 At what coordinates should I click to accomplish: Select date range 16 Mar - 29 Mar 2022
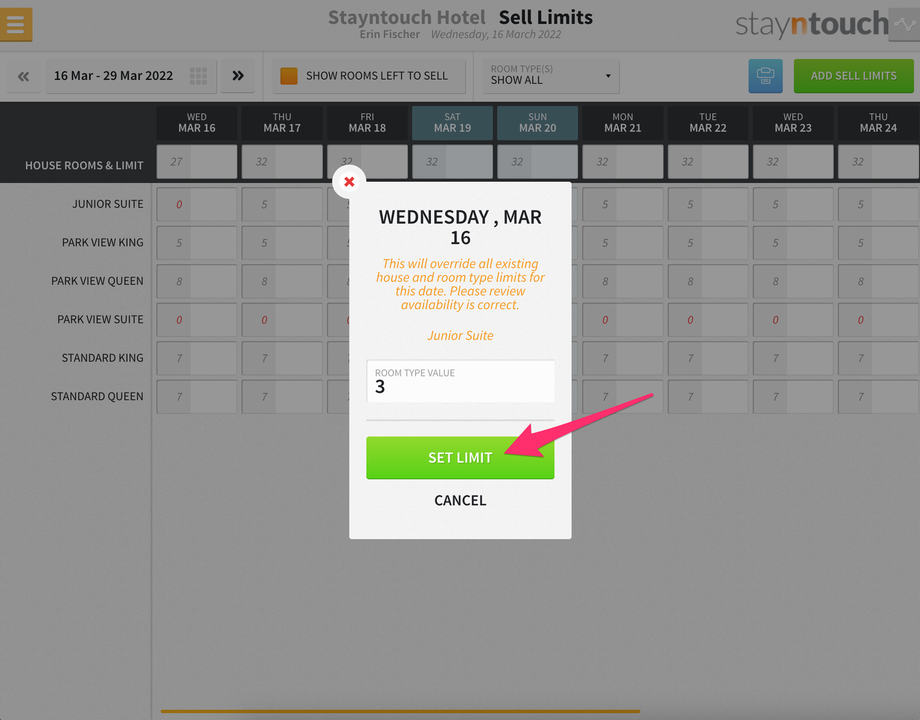pos(131,76)
